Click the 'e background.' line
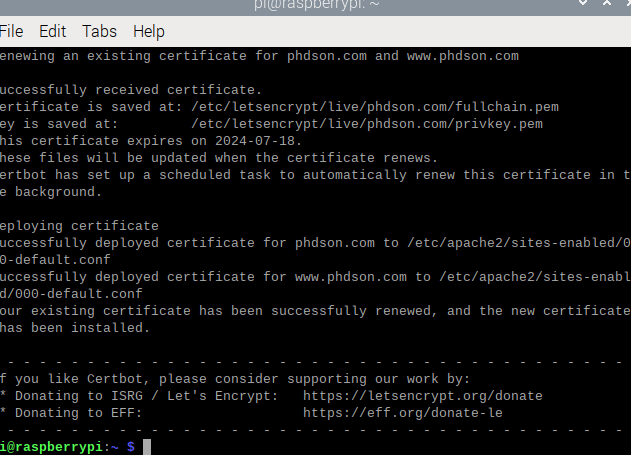 (51, 192)
